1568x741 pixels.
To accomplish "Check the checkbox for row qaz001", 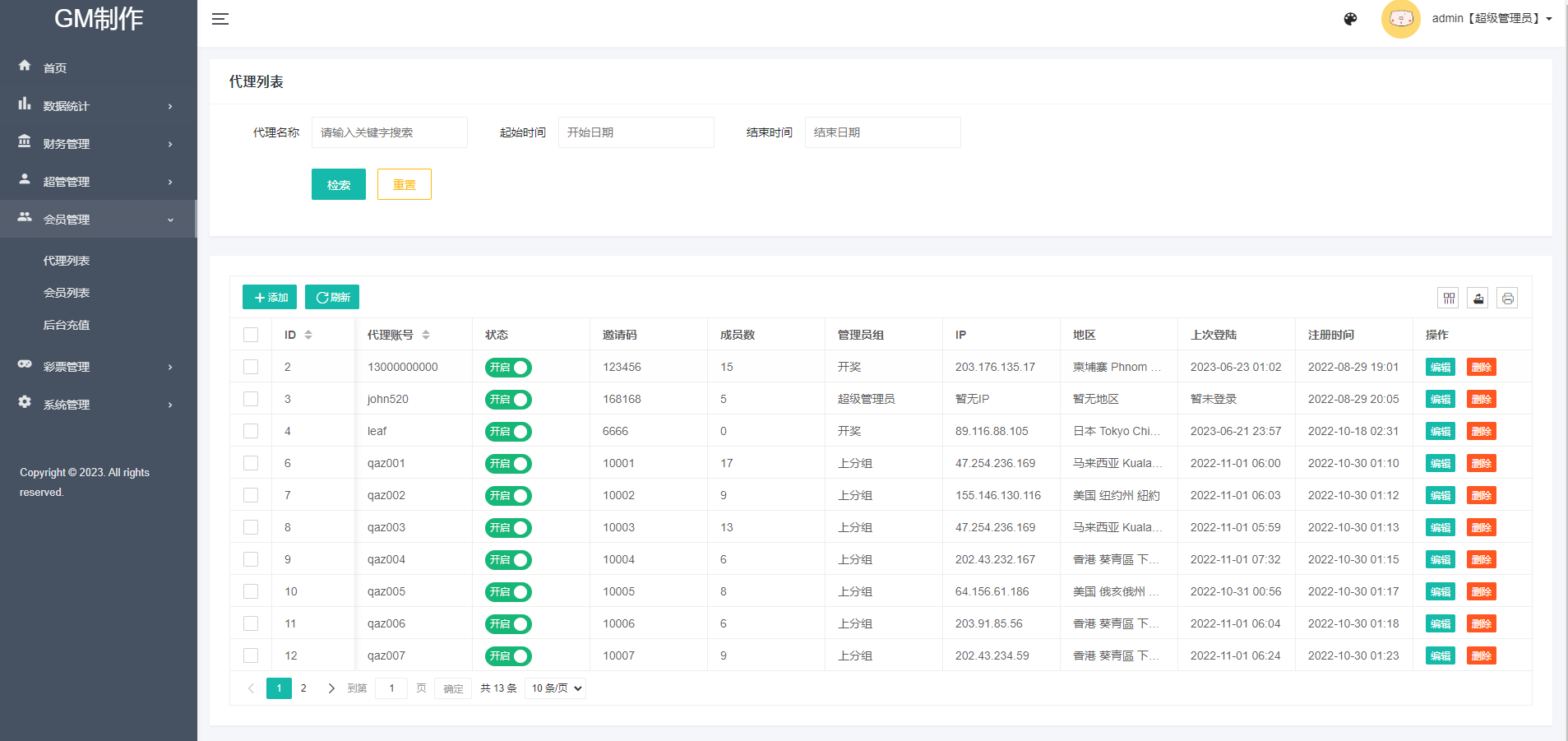I will 251,463.
